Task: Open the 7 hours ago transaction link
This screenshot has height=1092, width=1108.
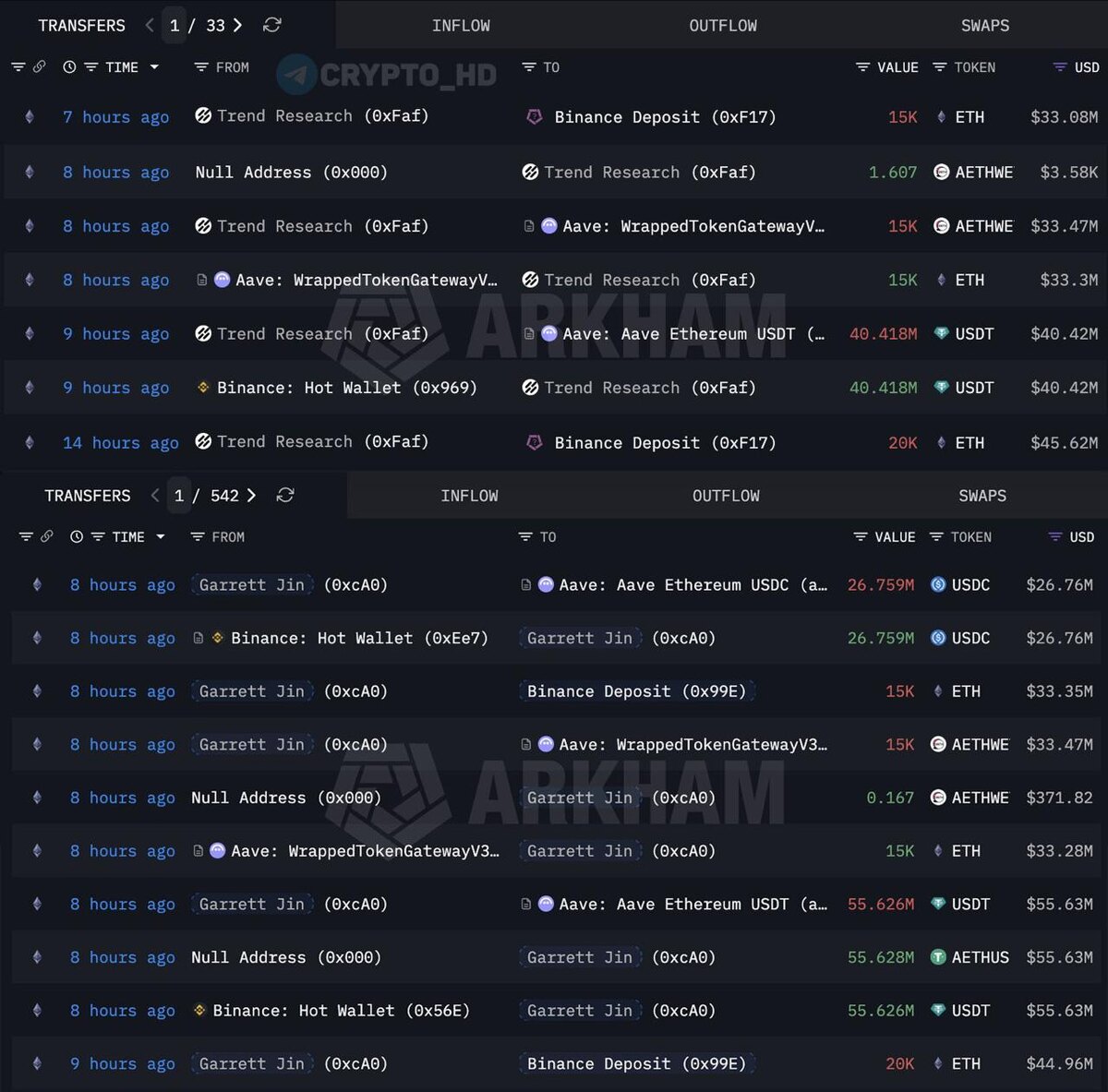Action: click(x=115, y=117)
